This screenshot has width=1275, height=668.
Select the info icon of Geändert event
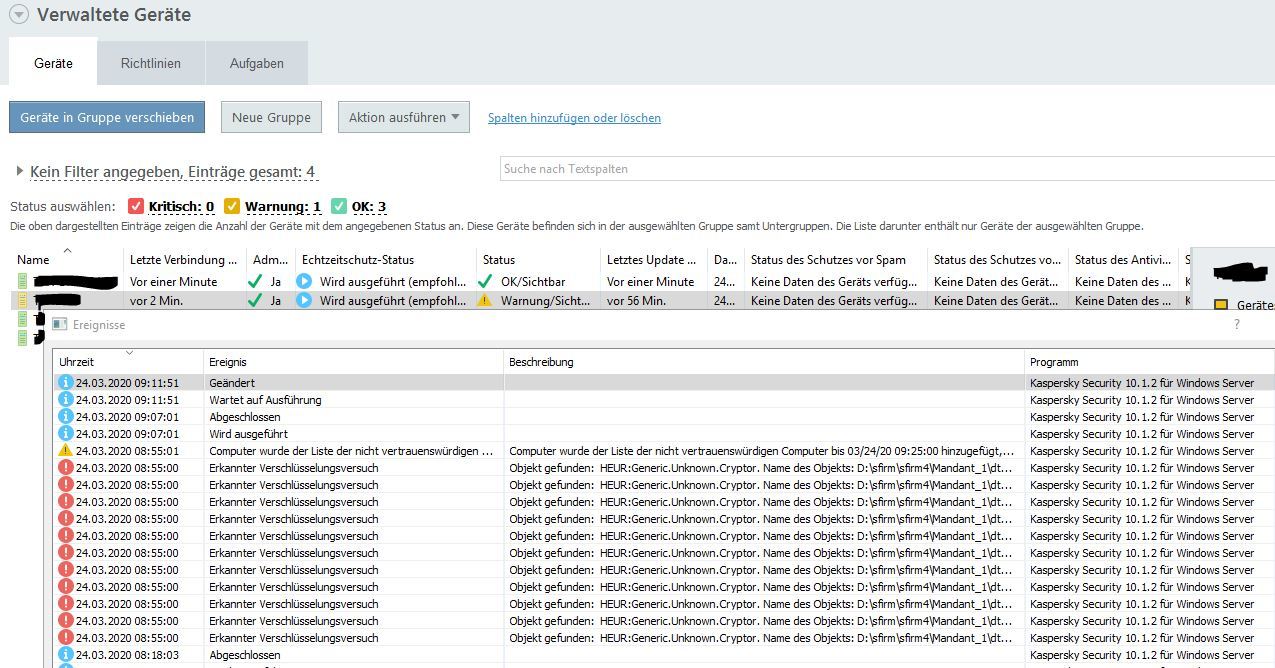coord(66,383)
